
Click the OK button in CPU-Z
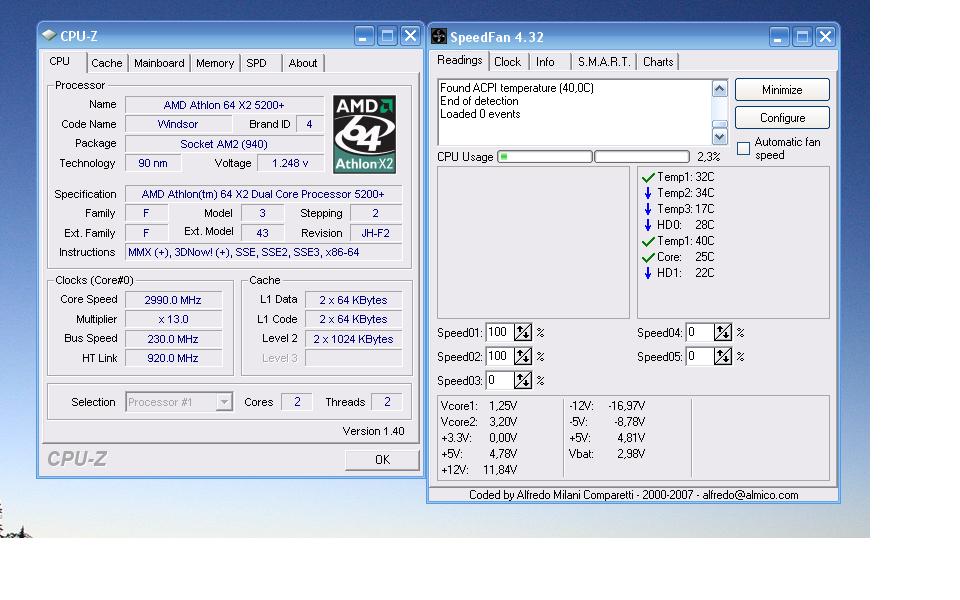tap(382, 460)
